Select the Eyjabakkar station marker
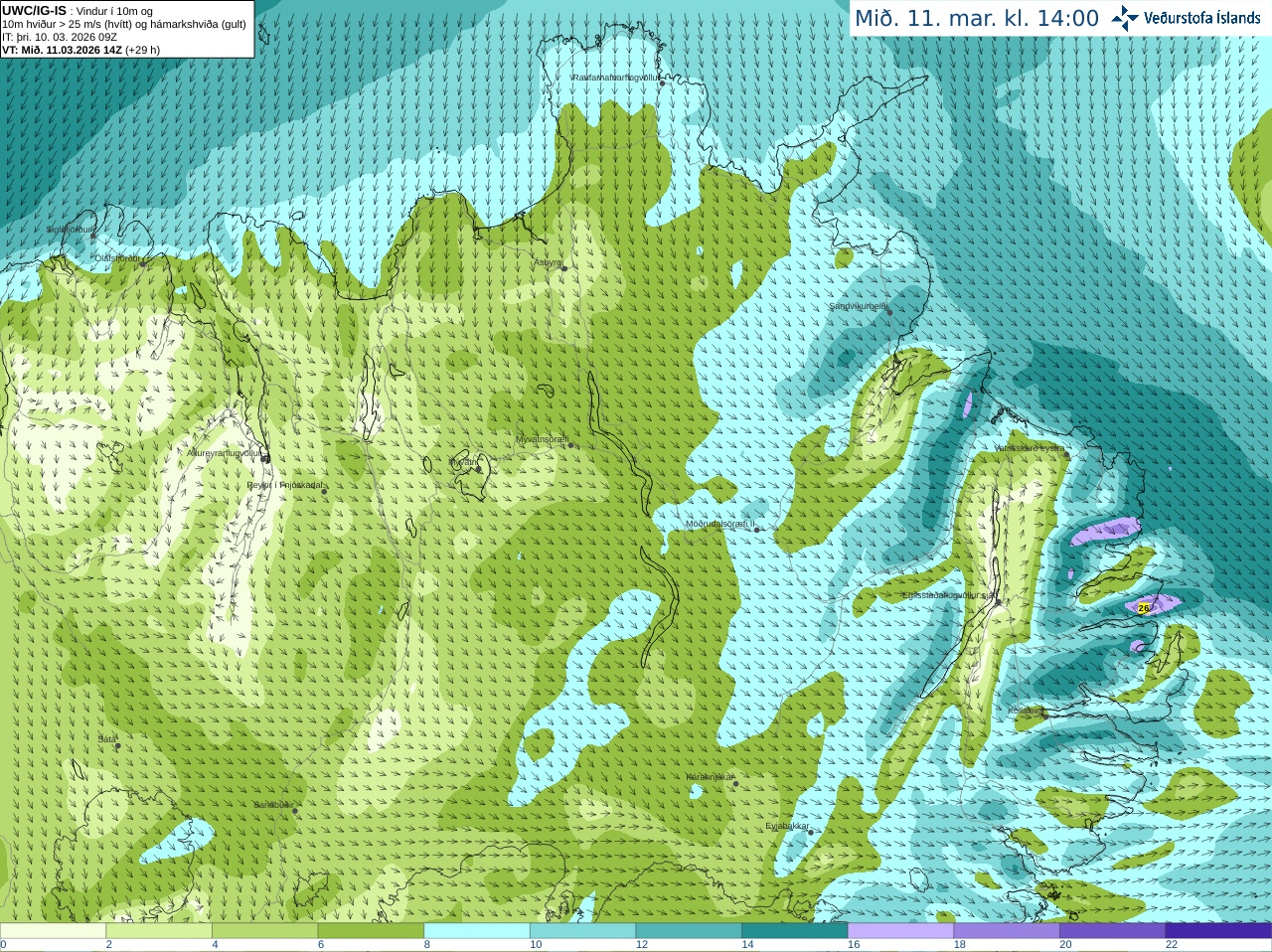 811,832
